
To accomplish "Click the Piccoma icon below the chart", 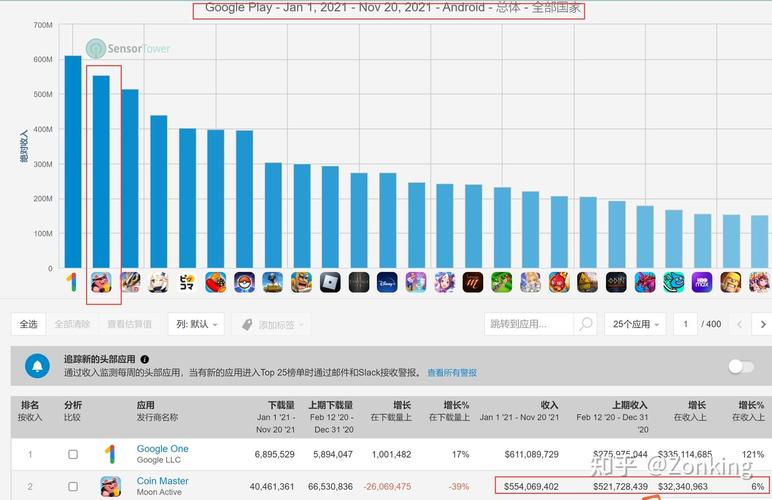I will point(187,282).
